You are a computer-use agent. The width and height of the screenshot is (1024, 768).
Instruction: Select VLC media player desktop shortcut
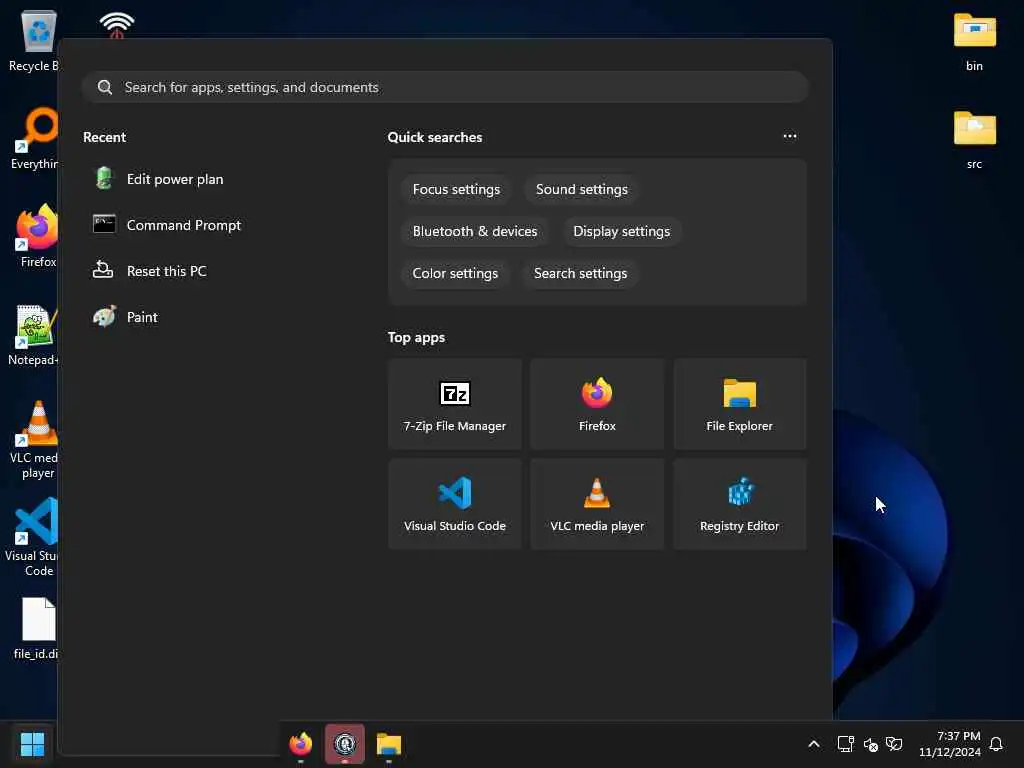[x=35, y=440]
